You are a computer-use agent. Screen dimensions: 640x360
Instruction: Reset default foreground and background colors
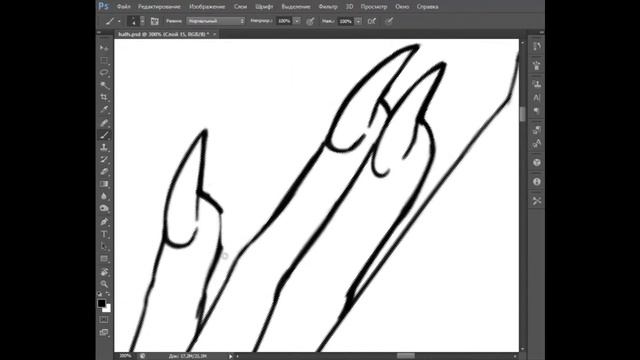[x=100, y=294]
